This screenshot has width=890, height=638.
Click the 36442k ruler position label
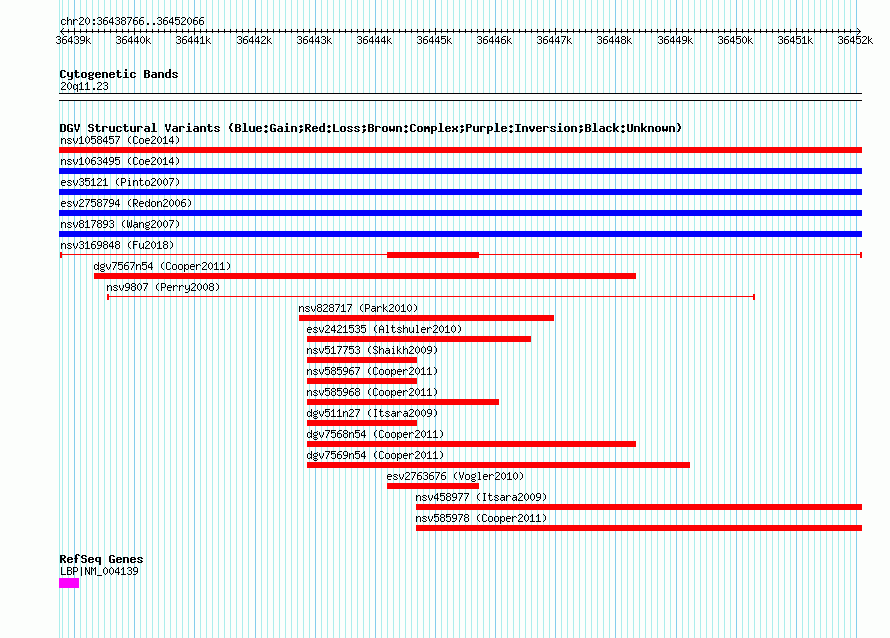(254, 40)
